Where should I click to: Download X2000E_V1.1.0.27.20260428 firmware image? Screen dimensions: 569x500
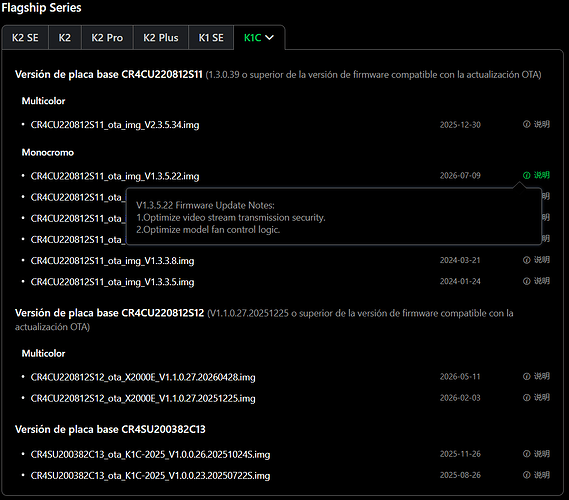coord(143,377)
